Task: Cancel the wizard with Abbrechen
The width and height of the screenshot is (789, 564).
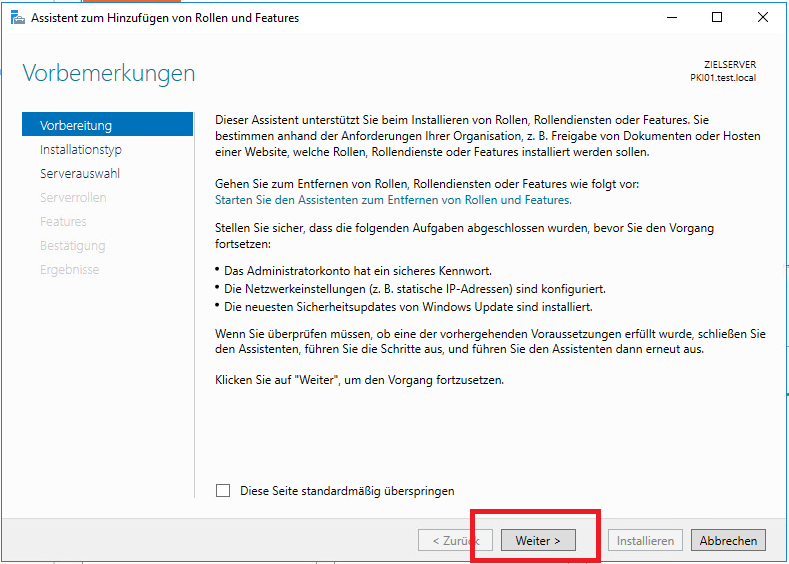Action: pos(728,540)
